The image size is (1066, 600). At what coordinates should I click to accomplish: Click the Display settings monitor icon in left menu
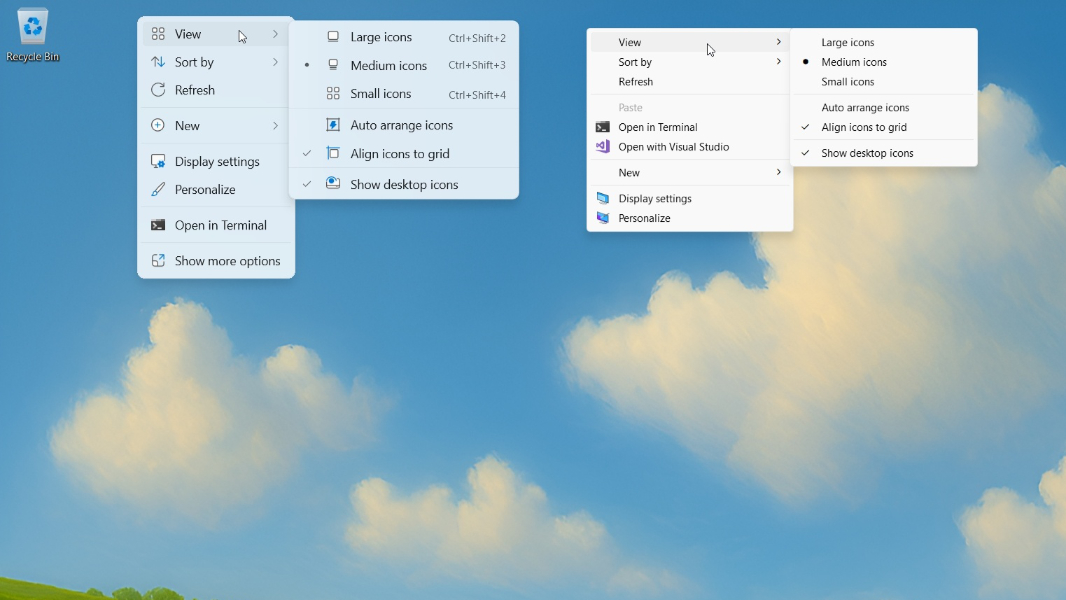(158, 161)
